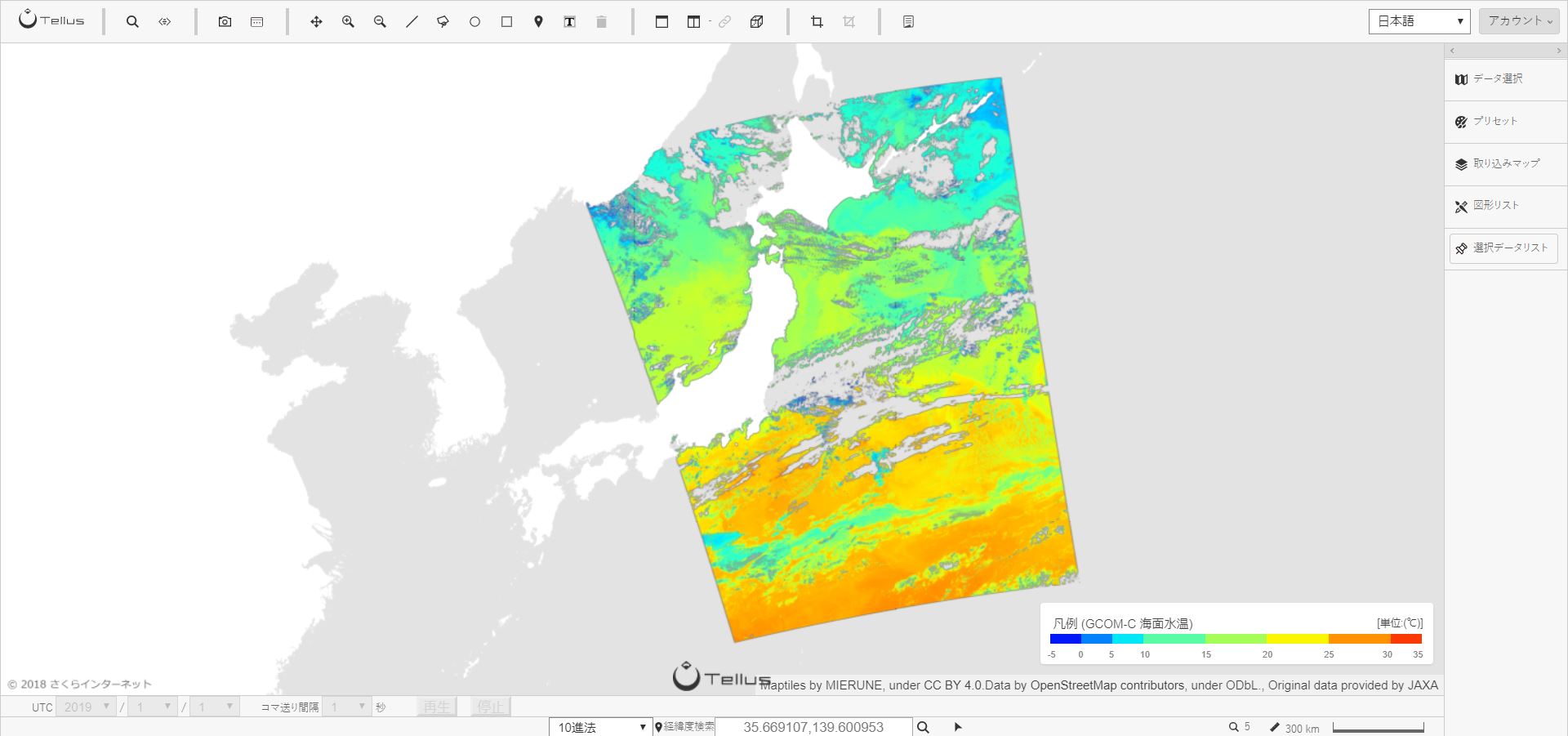Select the text annotation tool
Viewport: 1568px width, 736px height.
tap(570, 22)
